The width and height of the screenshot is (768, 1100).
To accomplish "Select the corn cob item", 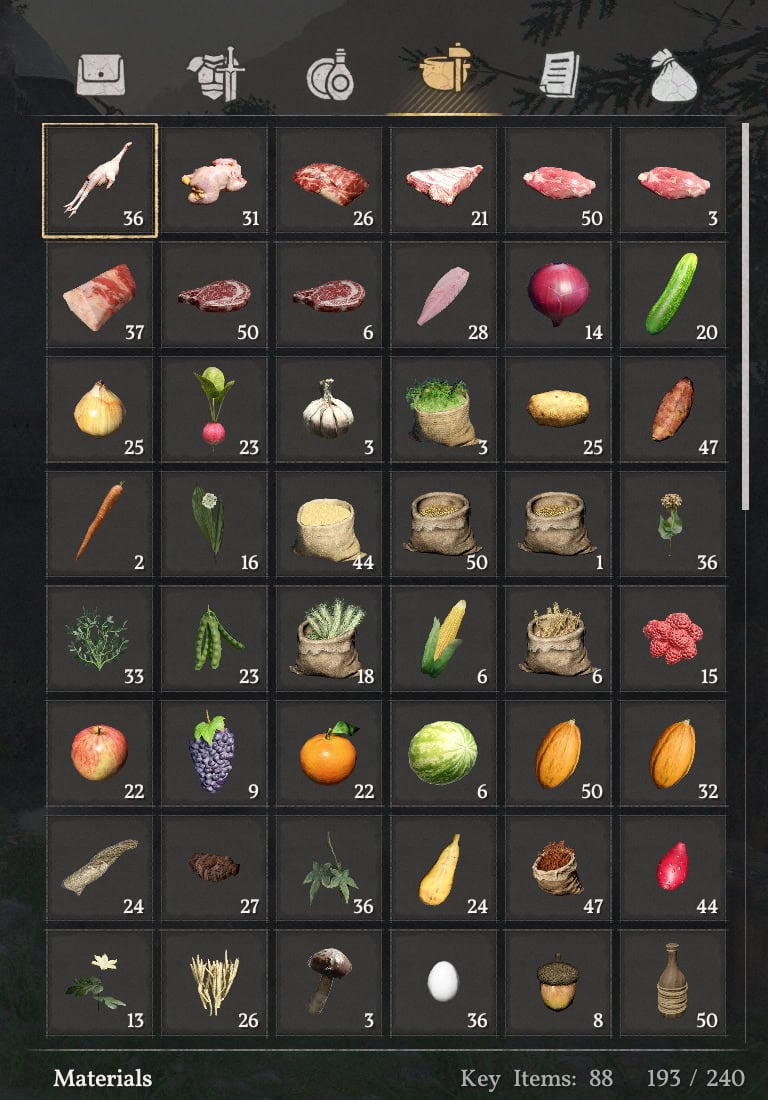I will click(444, 638).
